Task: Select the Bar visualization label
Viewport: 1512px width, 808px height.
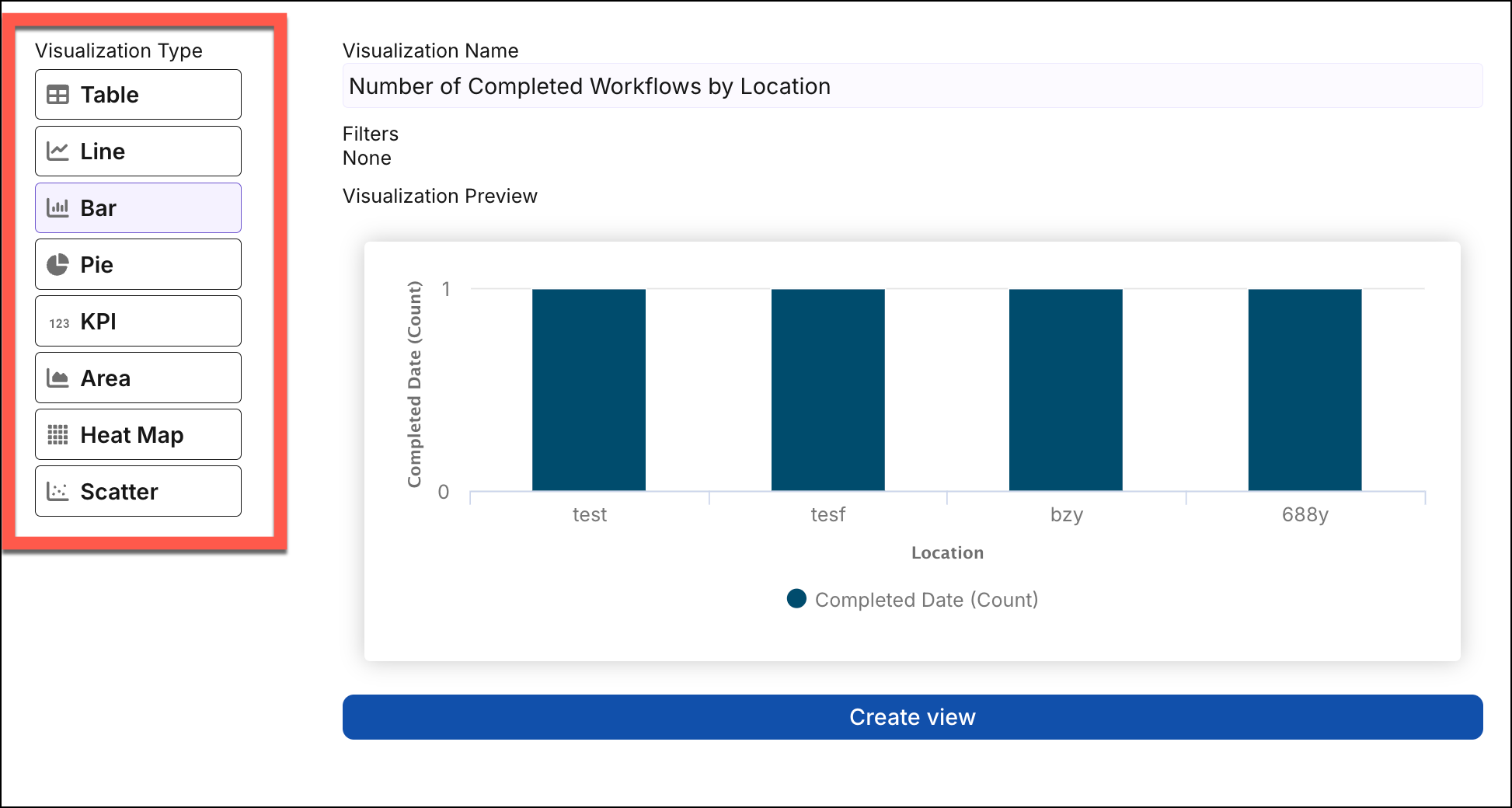Action: (98, 208)
